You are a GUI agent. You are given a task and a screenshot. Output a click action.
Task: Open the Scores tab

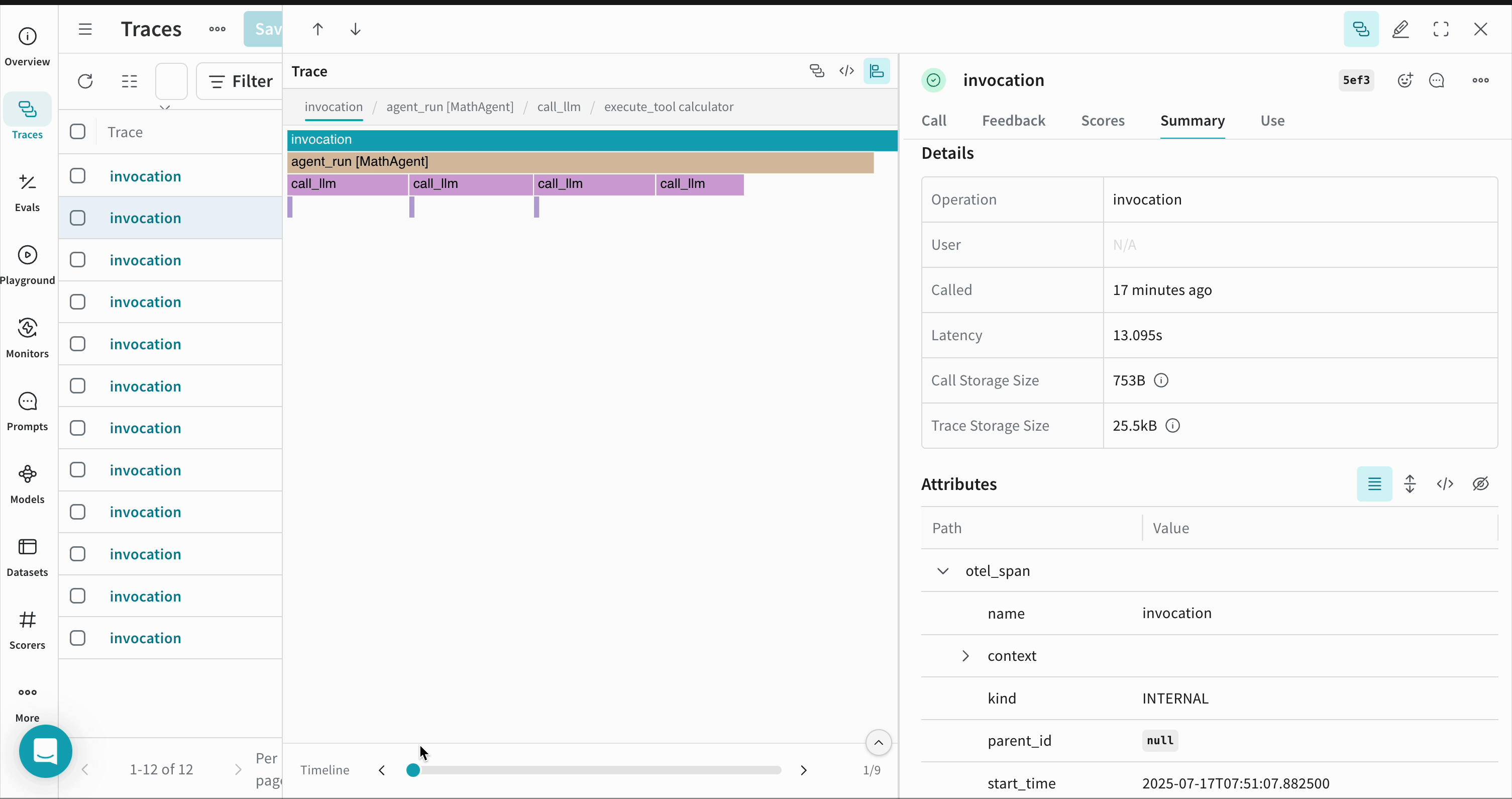(x=1103, y=120)
